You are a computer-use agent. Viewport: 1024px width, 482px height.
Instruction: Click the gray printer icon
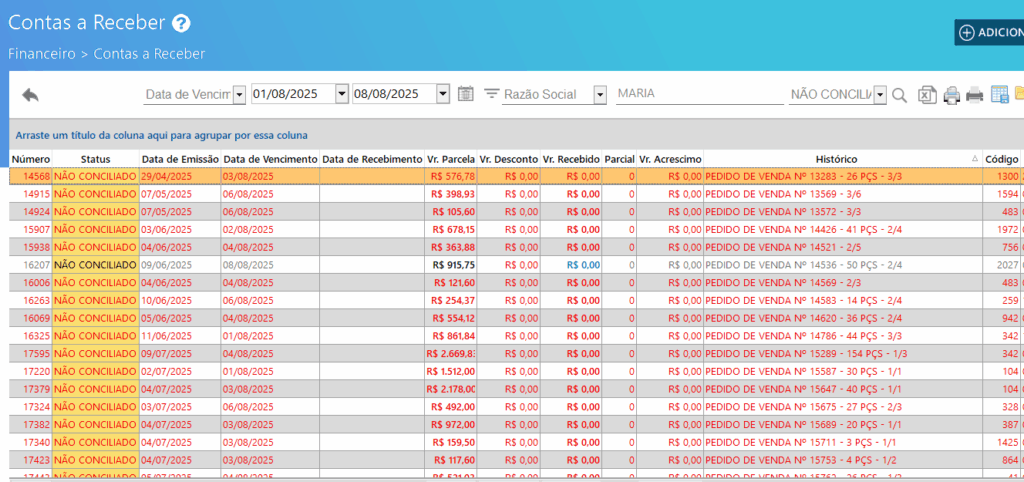[x=974, y=95]
